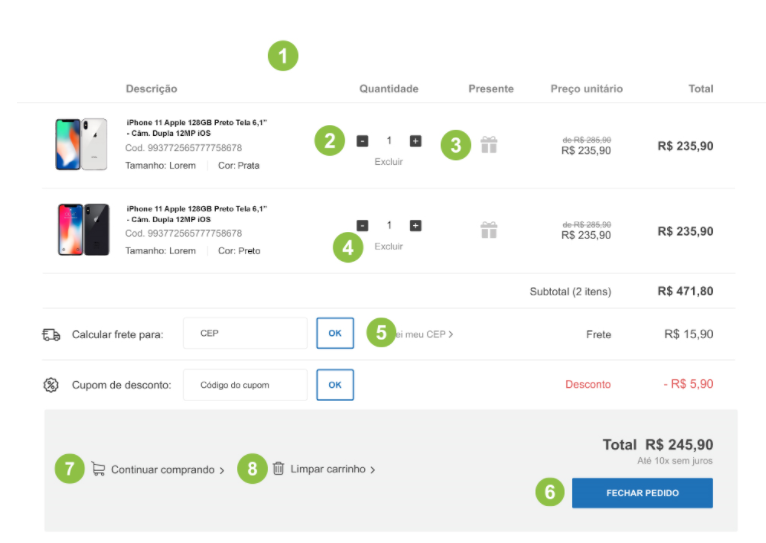Increase quantity of the silver iPhone
Image resolution: width=766 pixels, height=543 pixels.
click(415, 141)
